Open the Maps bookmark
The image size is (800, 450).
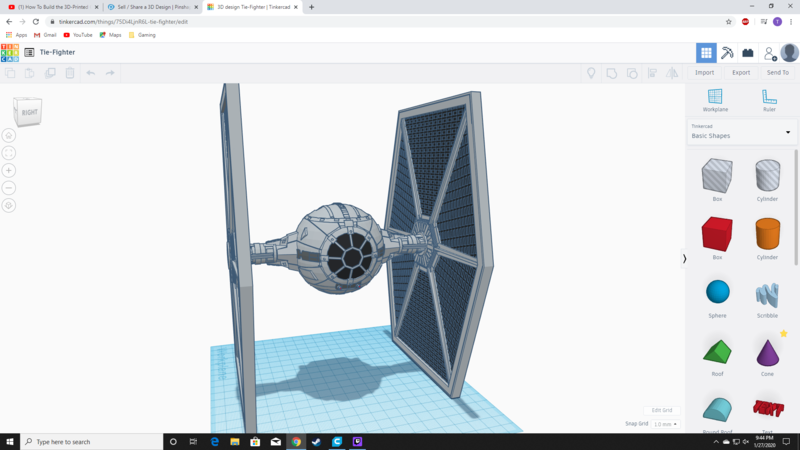[110, 35]
